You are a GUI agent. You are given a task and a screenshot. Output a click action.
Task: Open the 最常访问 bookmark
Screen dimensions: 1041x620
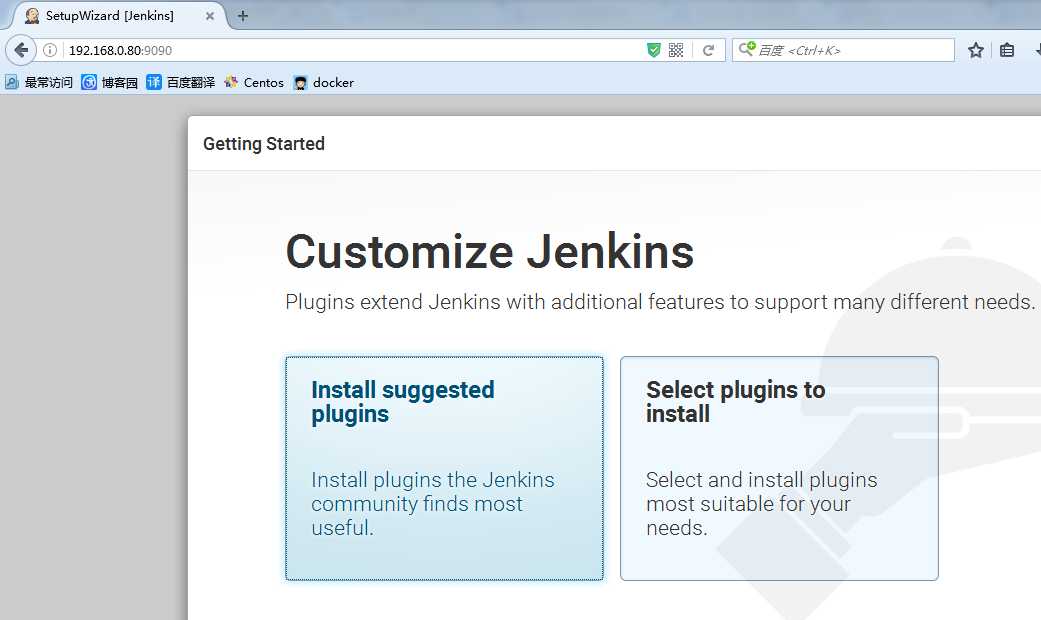coord(39,83)
